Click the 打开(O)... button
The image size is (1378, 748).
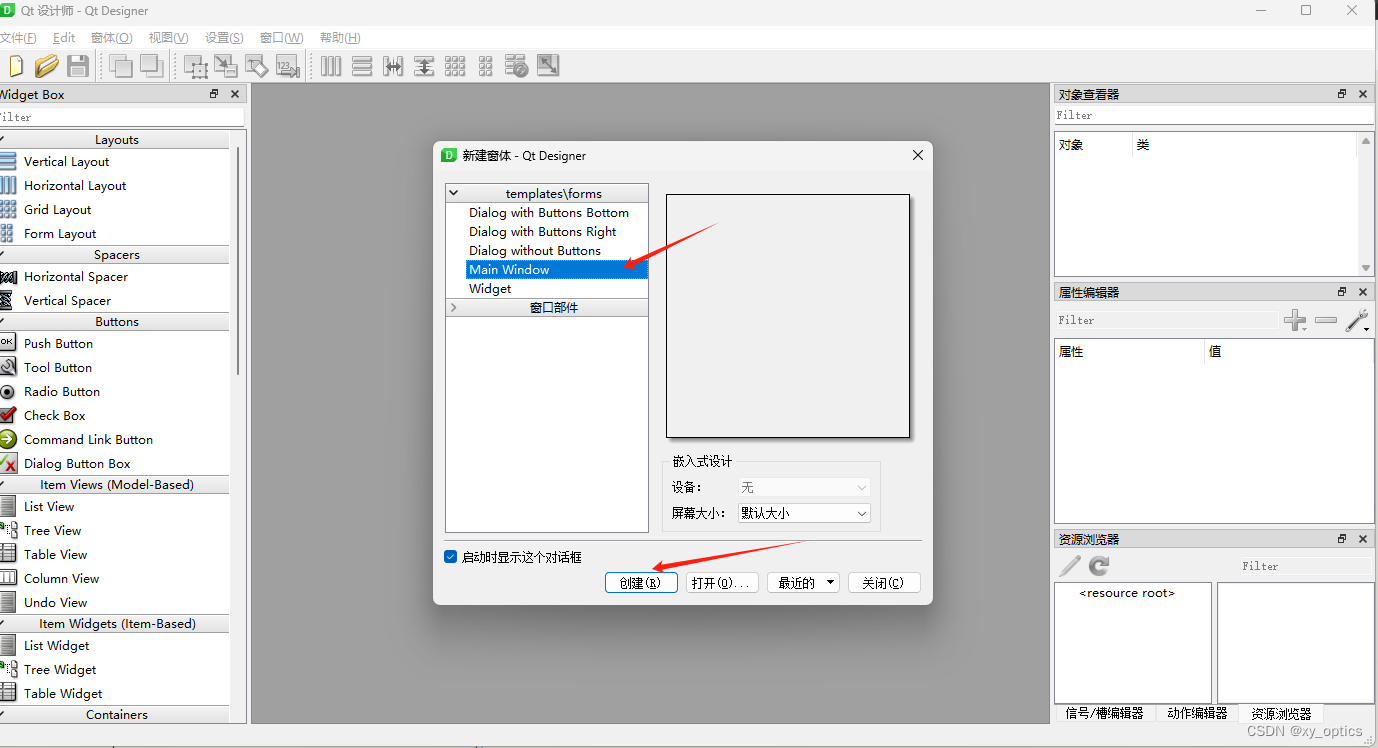click(721, 583)
